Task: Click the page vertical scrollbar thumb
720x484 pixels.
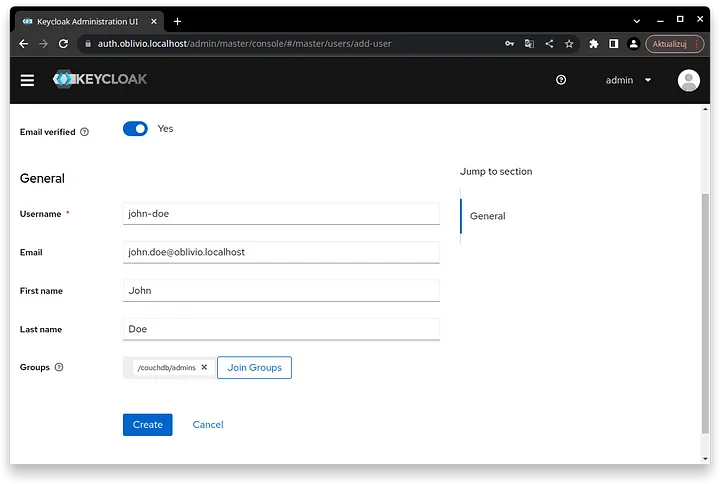Action: click(705, 313)
